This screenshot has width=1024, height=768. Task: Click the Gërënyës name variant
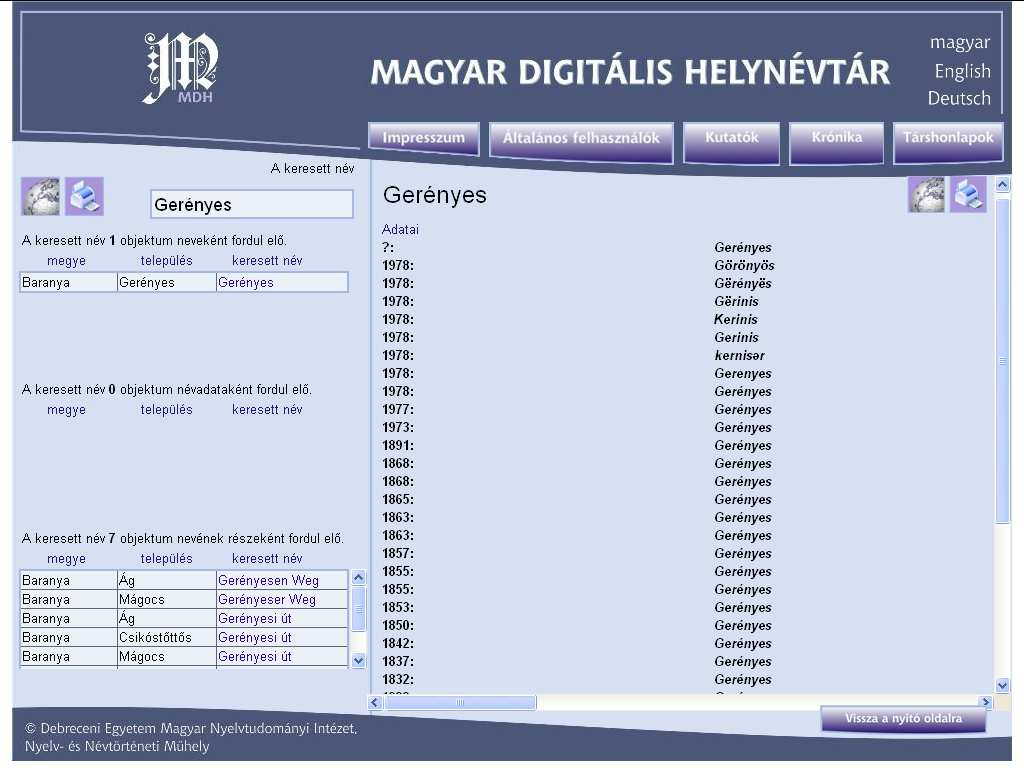[x=743, y=283]
